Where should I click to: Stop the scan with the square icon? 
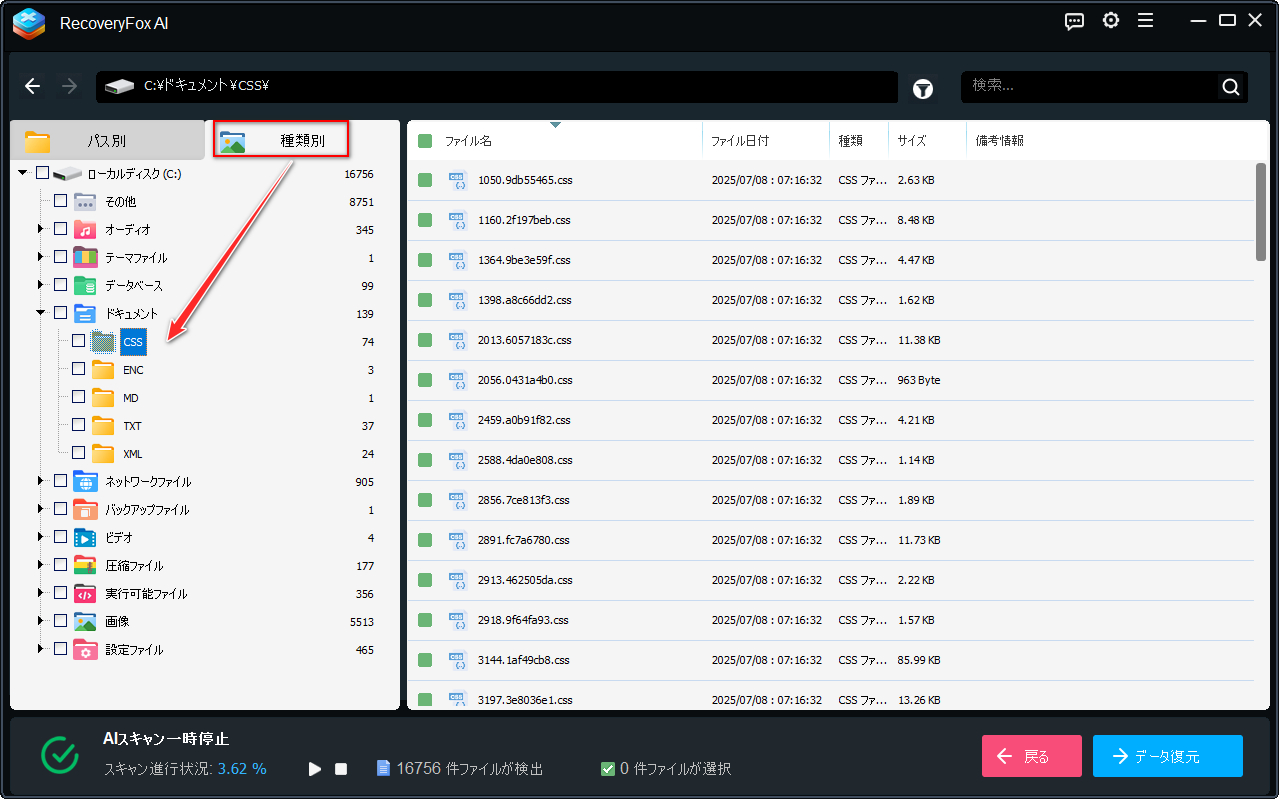(x=341, y=769)
